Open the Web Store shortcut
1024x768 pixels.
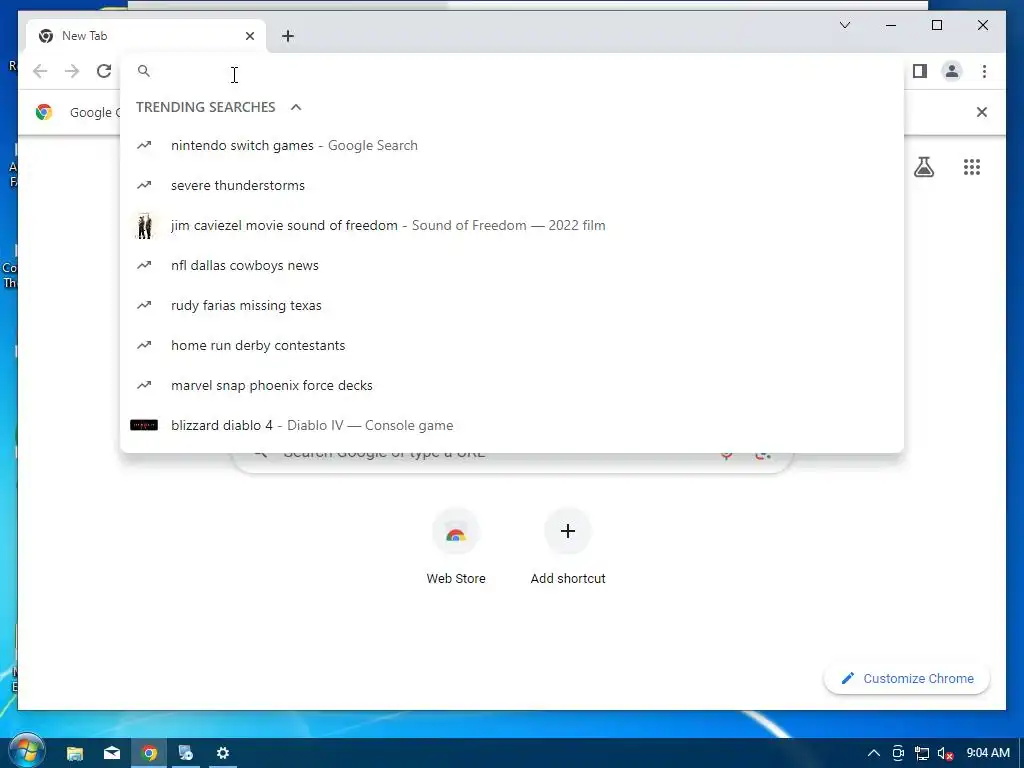[456, 547]
